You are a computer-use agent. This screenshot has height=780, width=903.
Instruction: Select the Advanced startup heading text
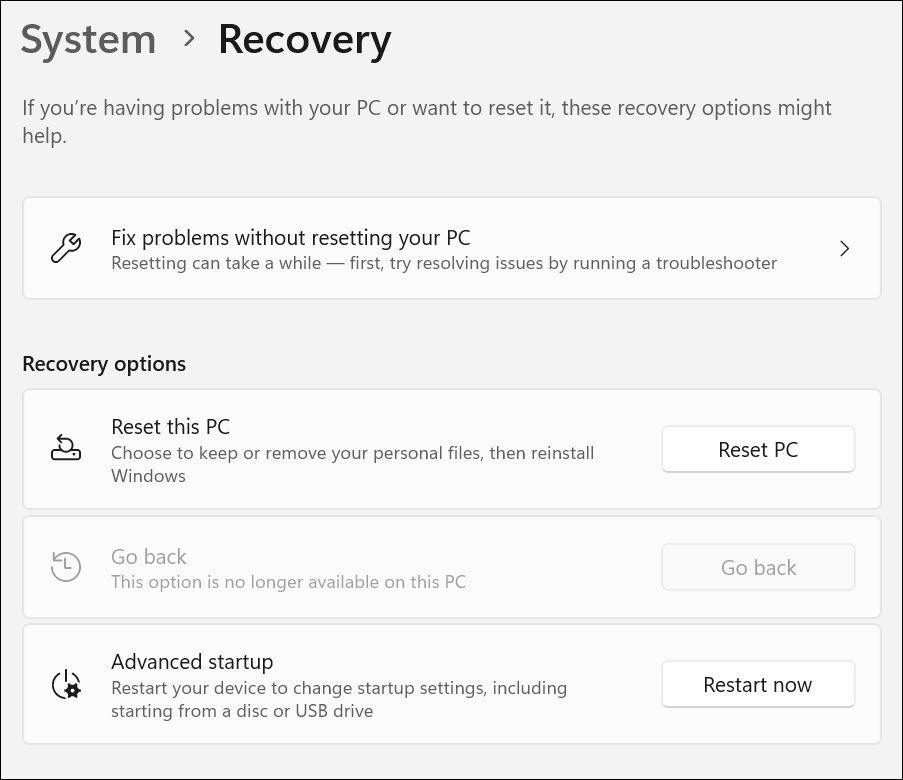coord(192,662)
